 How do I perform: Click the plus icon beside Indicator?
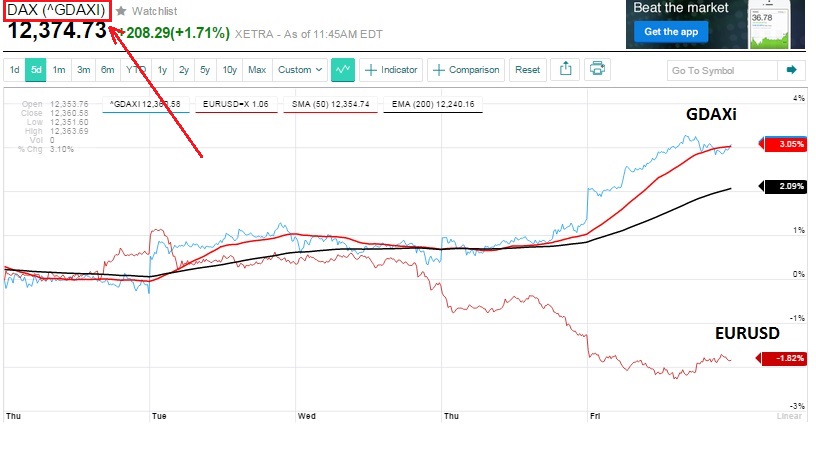pyautogui.click(x=371, y=70)
